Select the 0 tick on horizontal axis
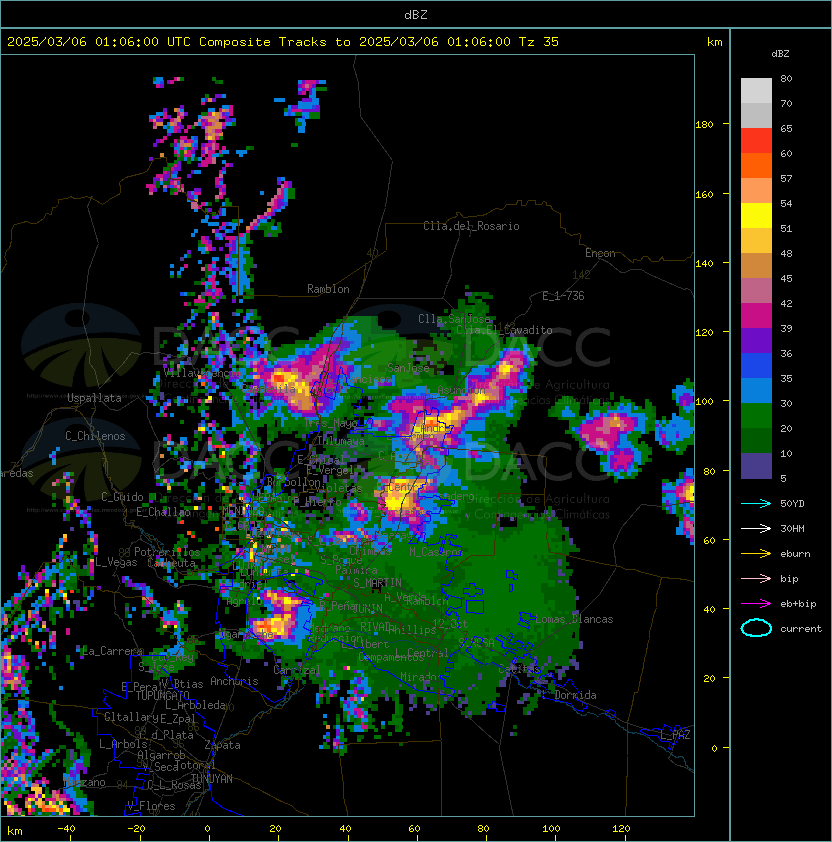 [208, 829]
